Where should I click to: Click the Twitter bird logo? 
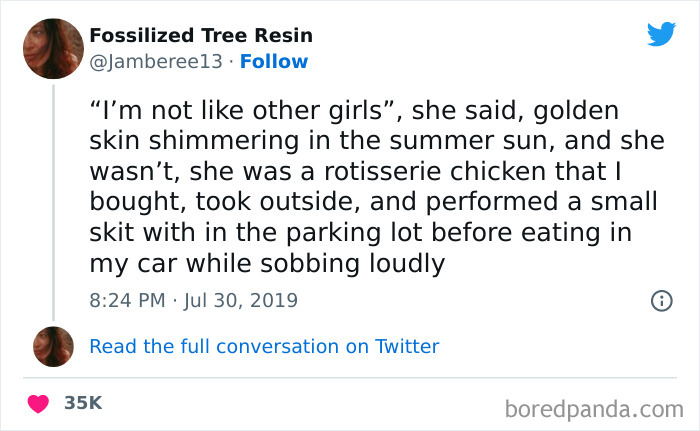(661, 33)
